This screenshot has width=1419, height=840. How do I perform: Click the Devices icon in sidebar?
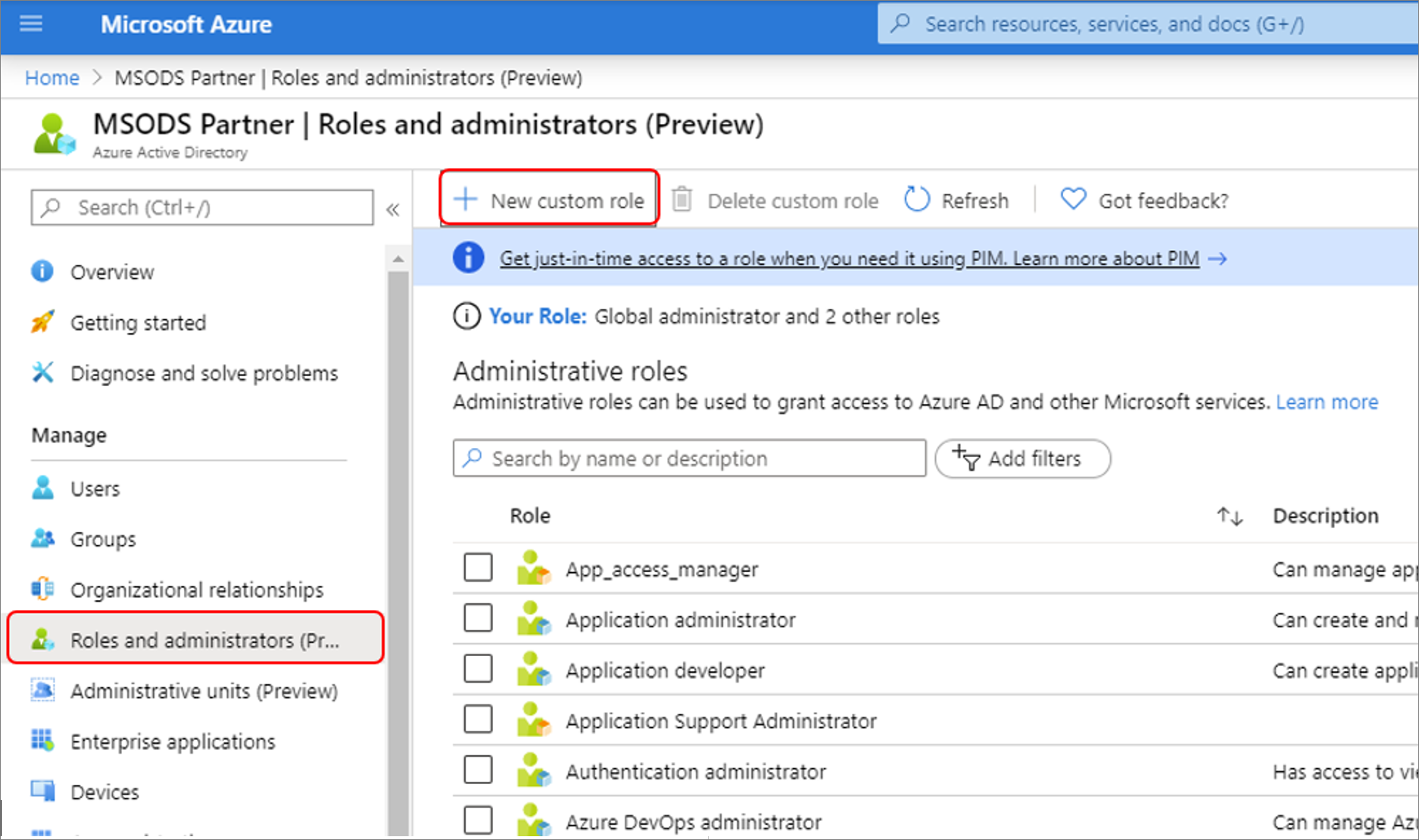42,791
